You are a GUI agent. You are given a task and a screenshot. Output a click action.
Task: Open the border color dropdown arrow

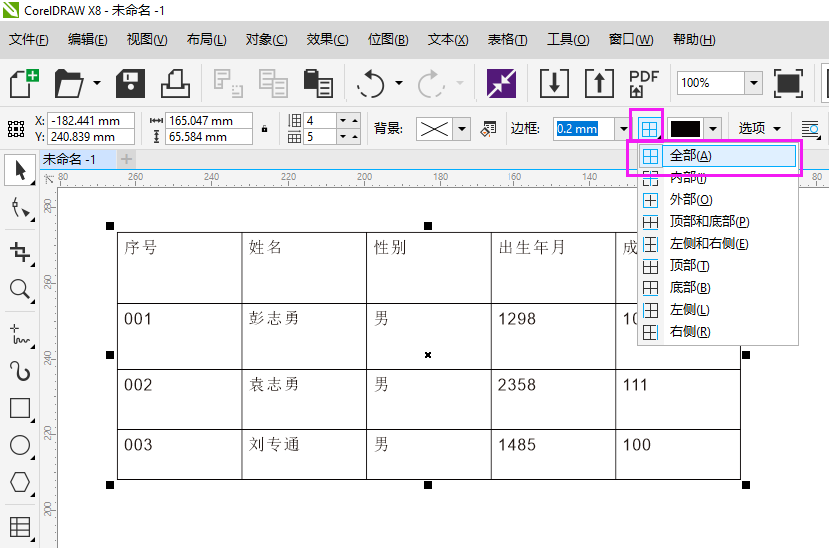coord(713,128)
